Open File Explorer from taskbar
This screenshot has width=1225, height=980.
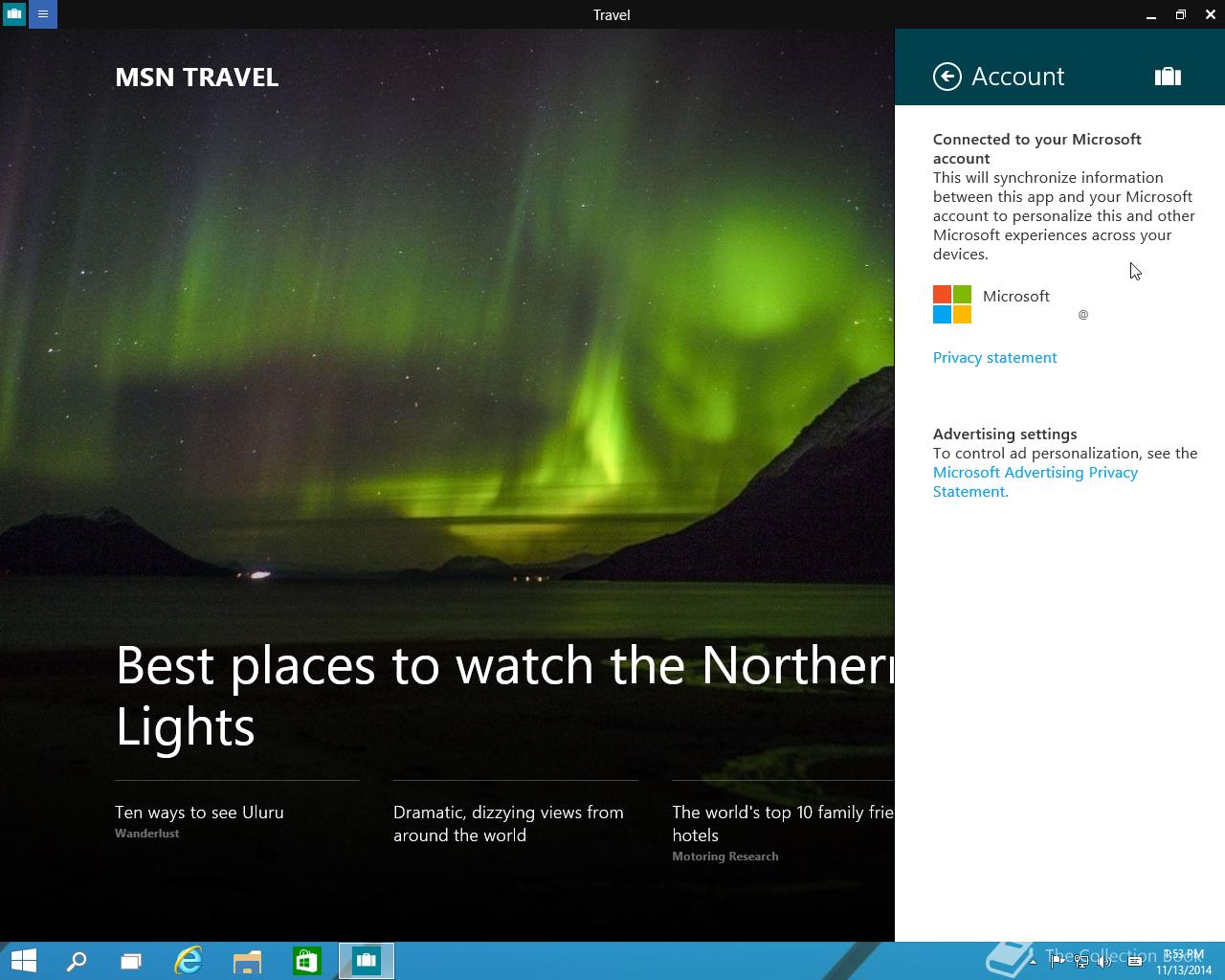(247, 961)
